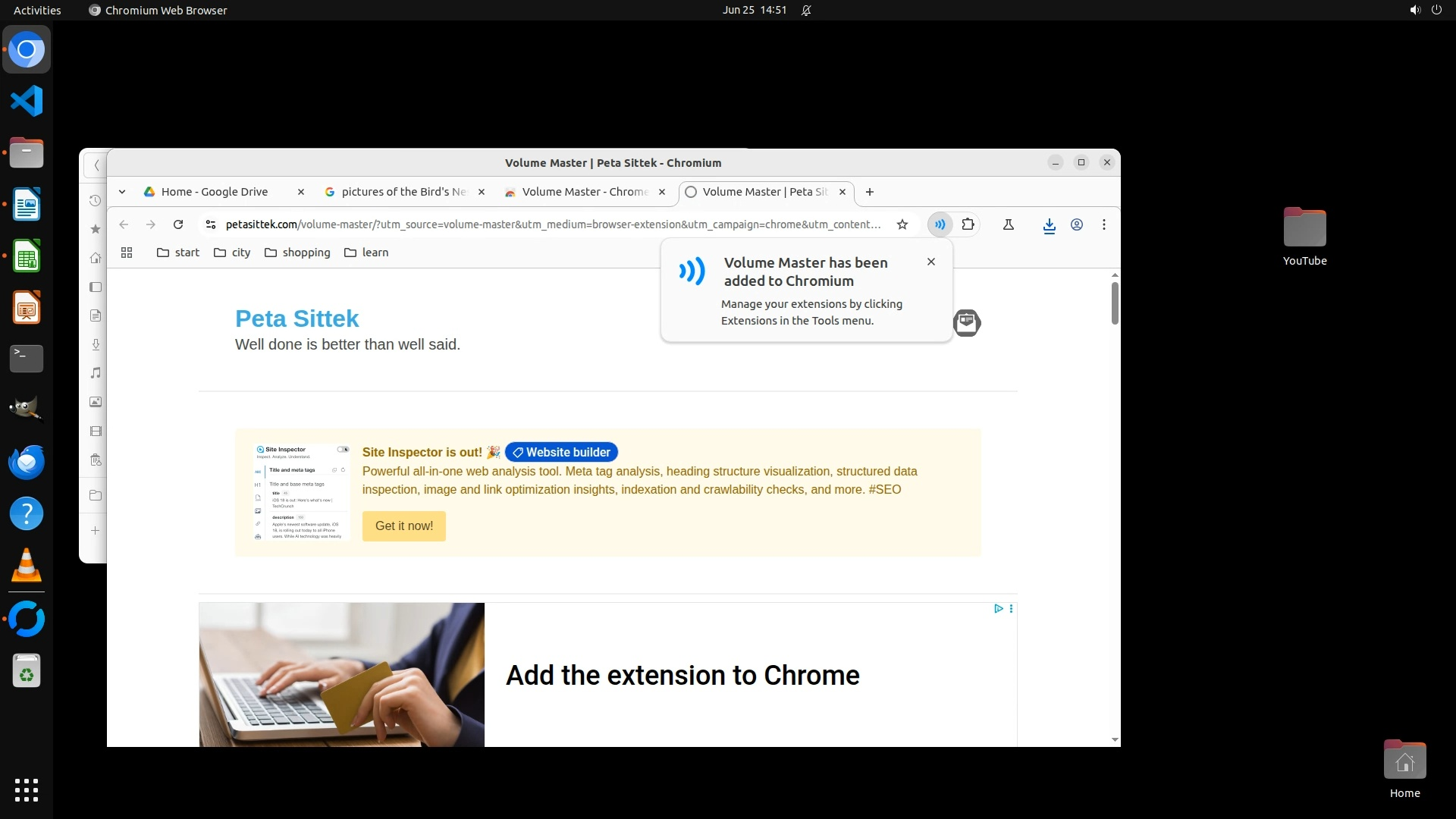
Task: Open the Peta Sittek site title link
Action: [297, 318]
